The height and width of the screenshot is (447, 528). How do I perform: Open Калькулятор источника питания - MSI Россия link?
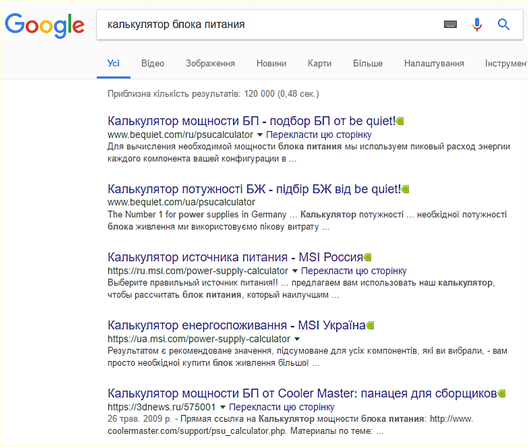pyautogui.click(x=235, y=257)
